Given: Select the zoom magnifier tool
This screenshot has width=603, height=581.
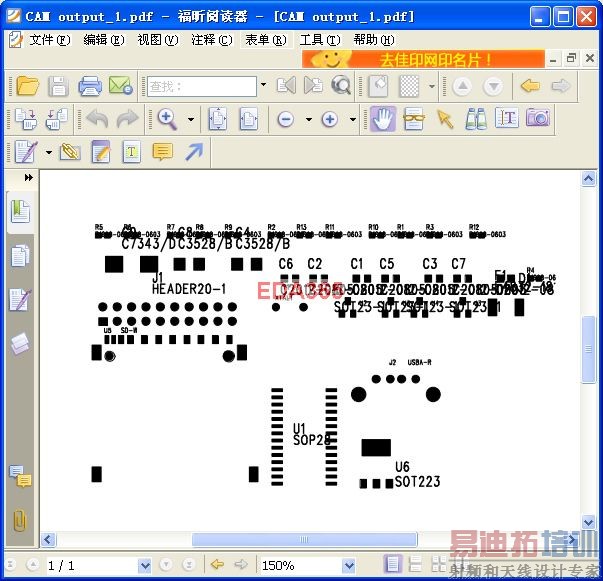Looking at the screenshot, I should click(167, 119).
